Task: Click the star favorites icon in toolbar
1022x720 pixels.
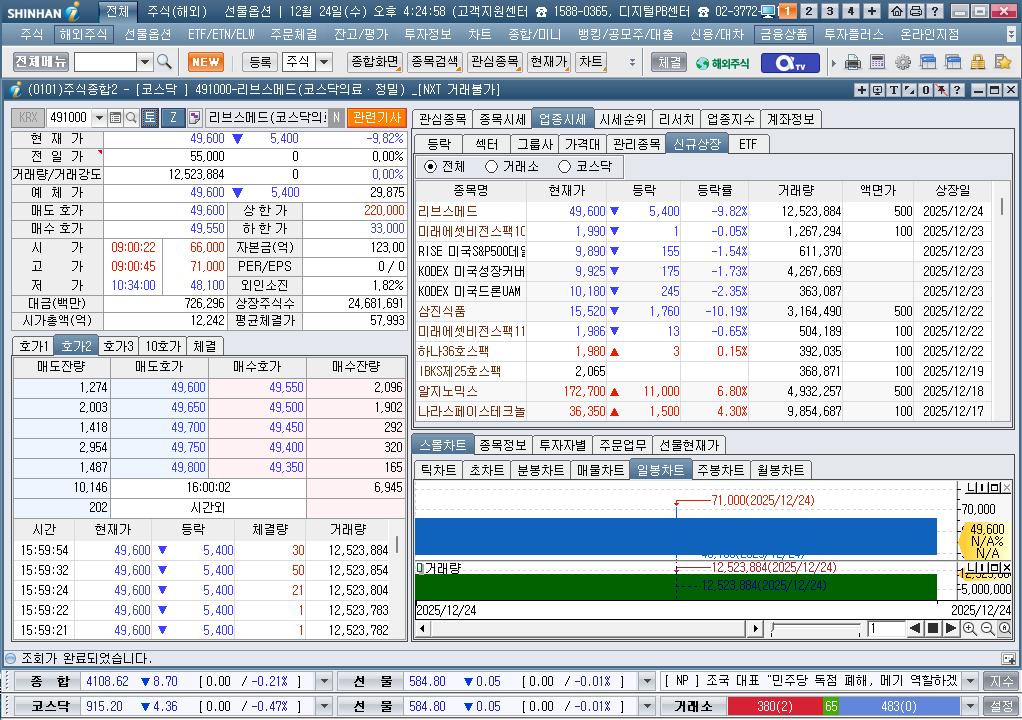Action: (1002, 63)
